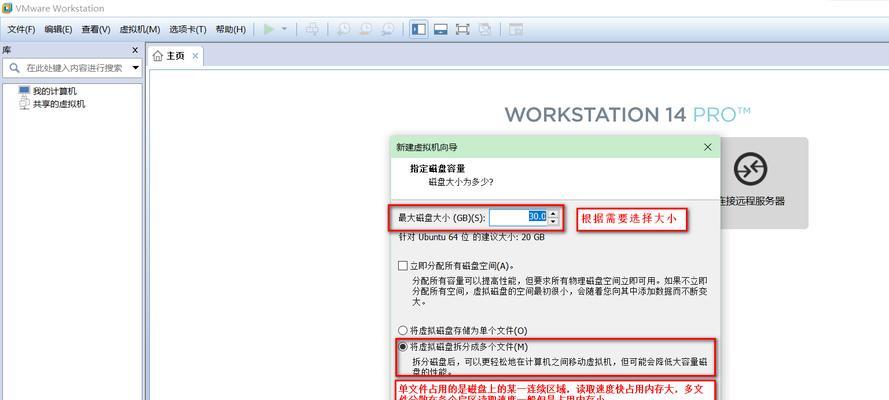Click the send Ctrl+Alt+Del toolbar icon

pos(312,29)
